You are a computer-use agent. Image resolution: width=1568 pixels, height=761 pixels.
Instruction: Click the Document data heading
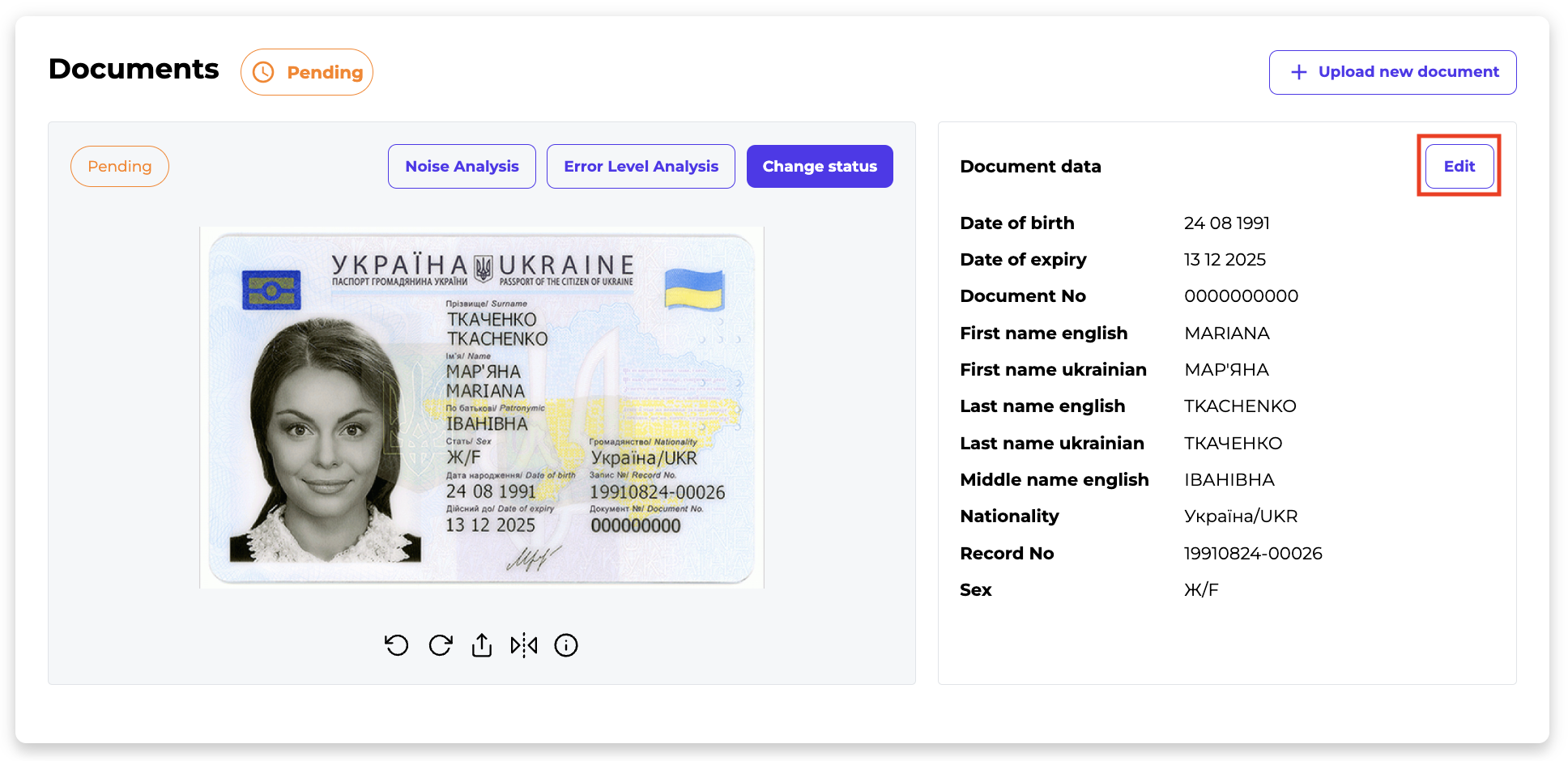pos(1030,167)
